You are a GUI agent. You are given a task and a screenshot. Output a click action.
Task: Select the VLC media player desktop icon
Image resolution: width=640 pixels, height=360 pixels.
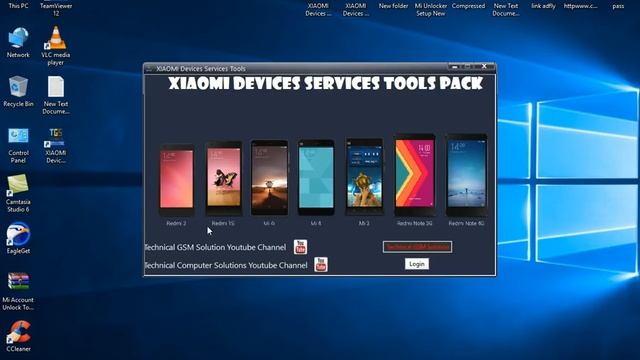tap(56, 46)
